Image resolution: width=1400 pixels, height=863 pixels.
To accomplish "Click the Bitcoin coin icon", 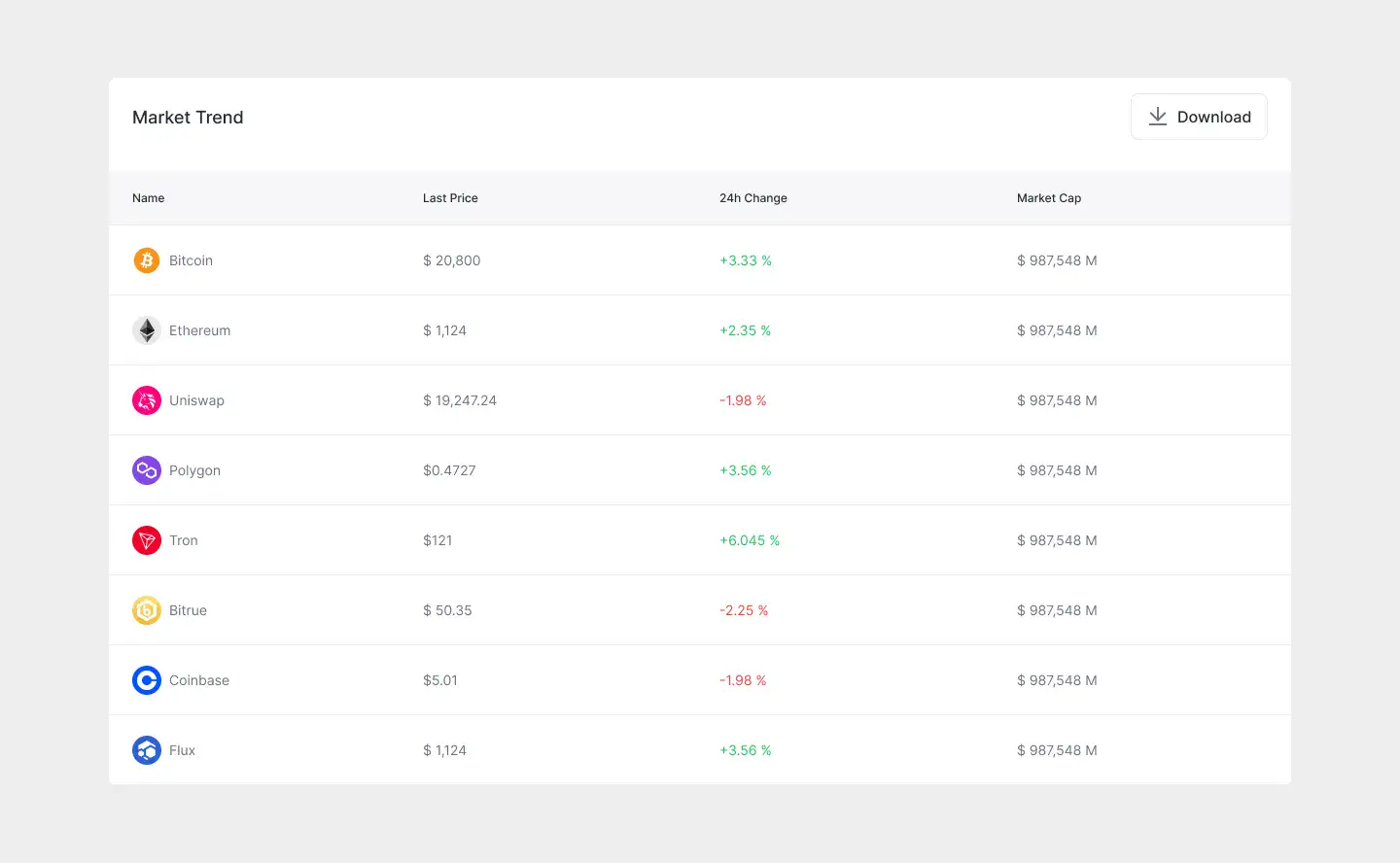I will [147, 260].
